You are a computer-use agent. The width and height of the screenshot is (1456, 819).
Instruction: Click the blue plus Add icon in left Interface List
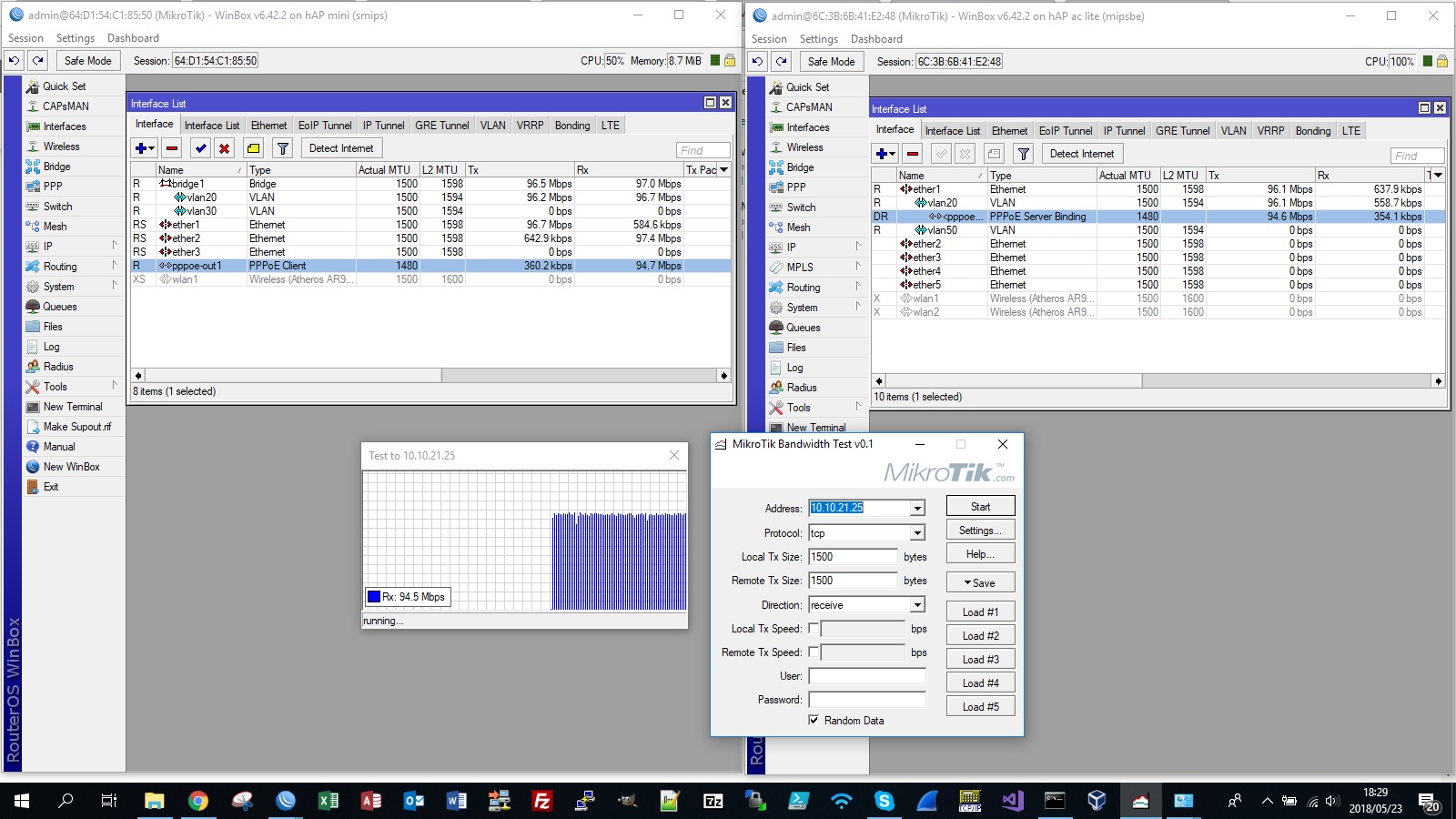(x=140, y=148)
